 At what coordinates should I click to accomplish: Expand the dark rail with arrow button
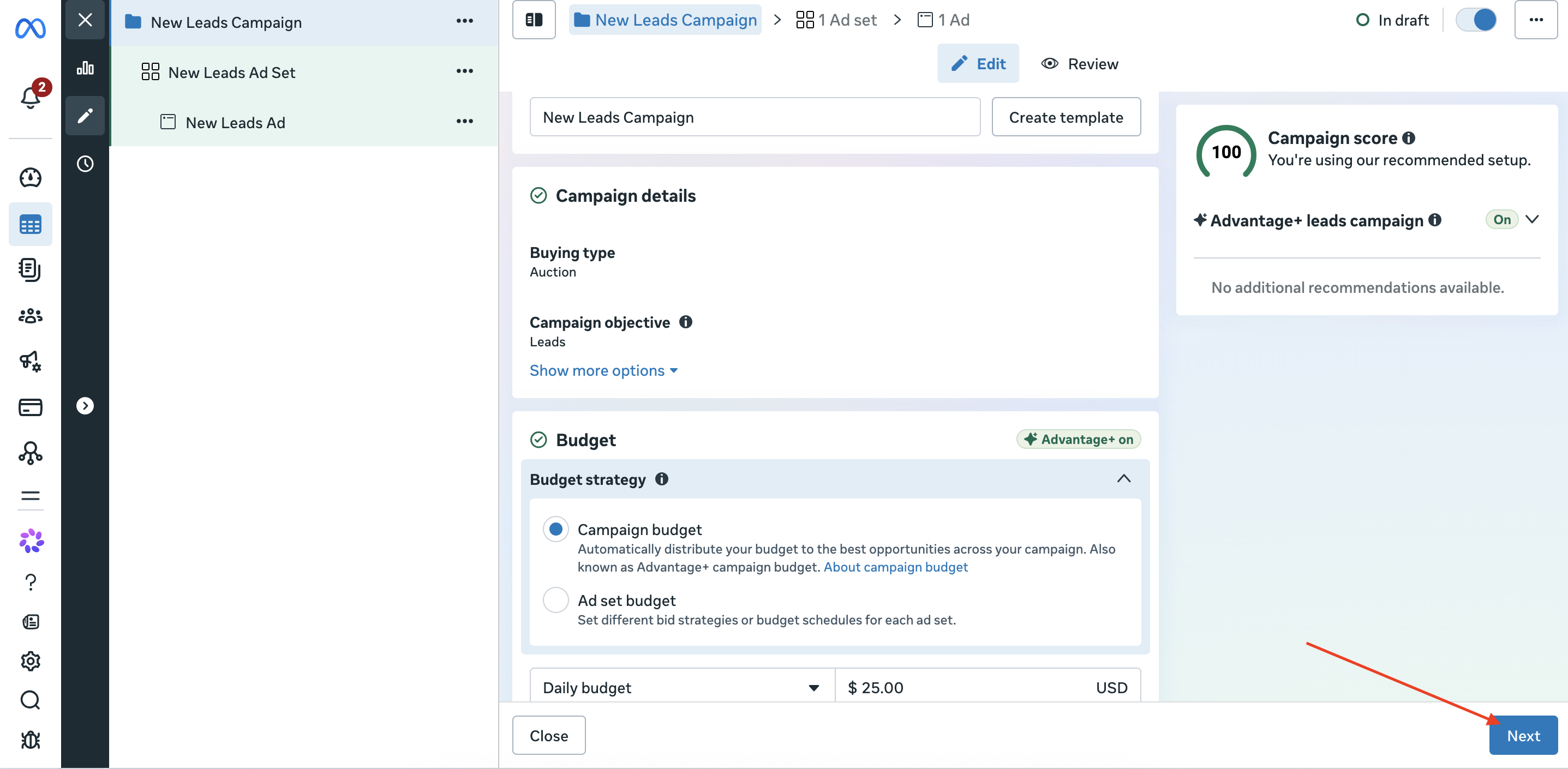coord(85,406)
